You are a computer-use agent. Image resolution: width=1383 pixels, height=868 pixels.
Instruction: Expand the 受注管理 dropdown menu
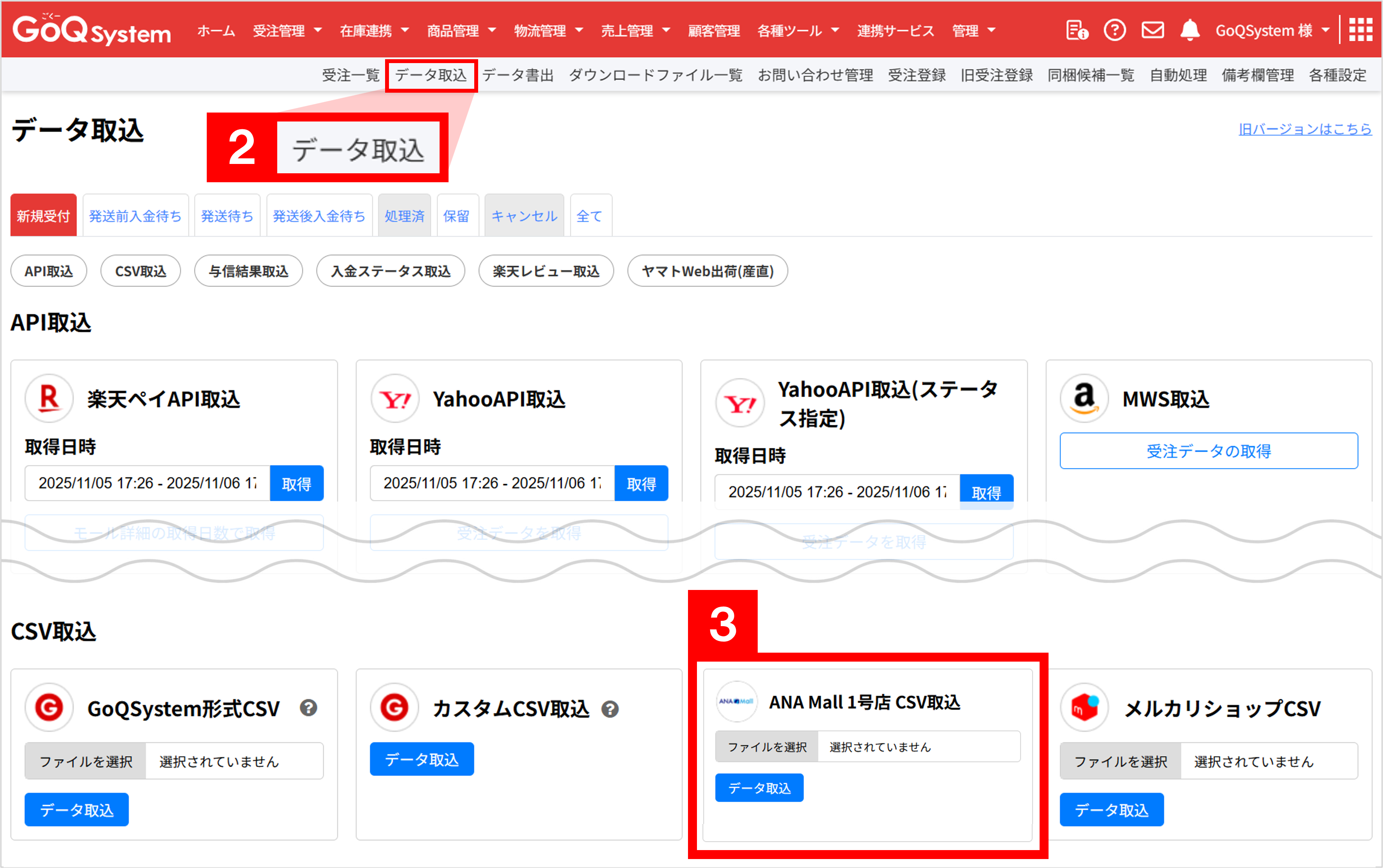coord(287,30)
